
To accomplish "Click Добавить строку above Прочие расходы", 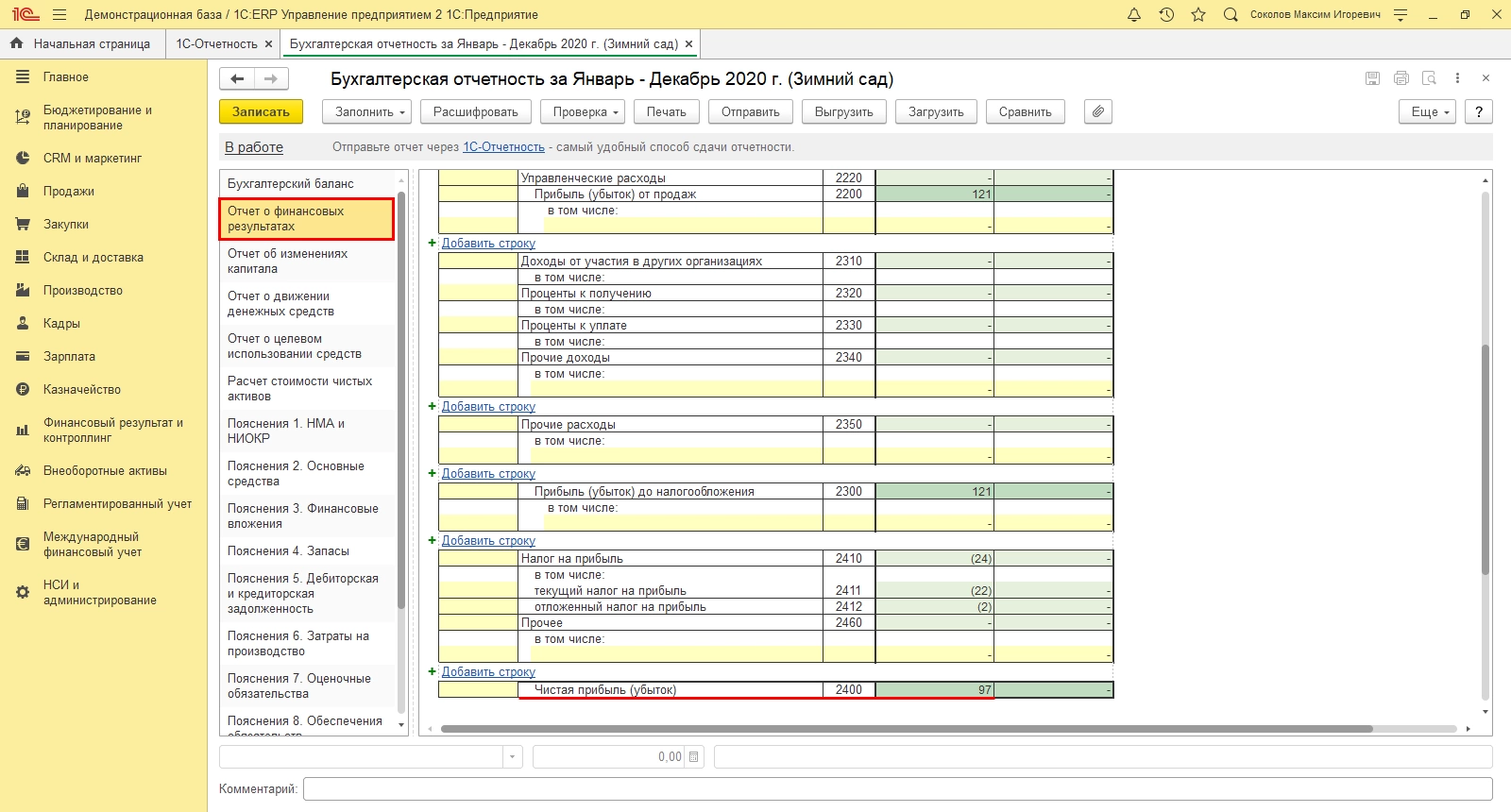I will pos(488,407).
